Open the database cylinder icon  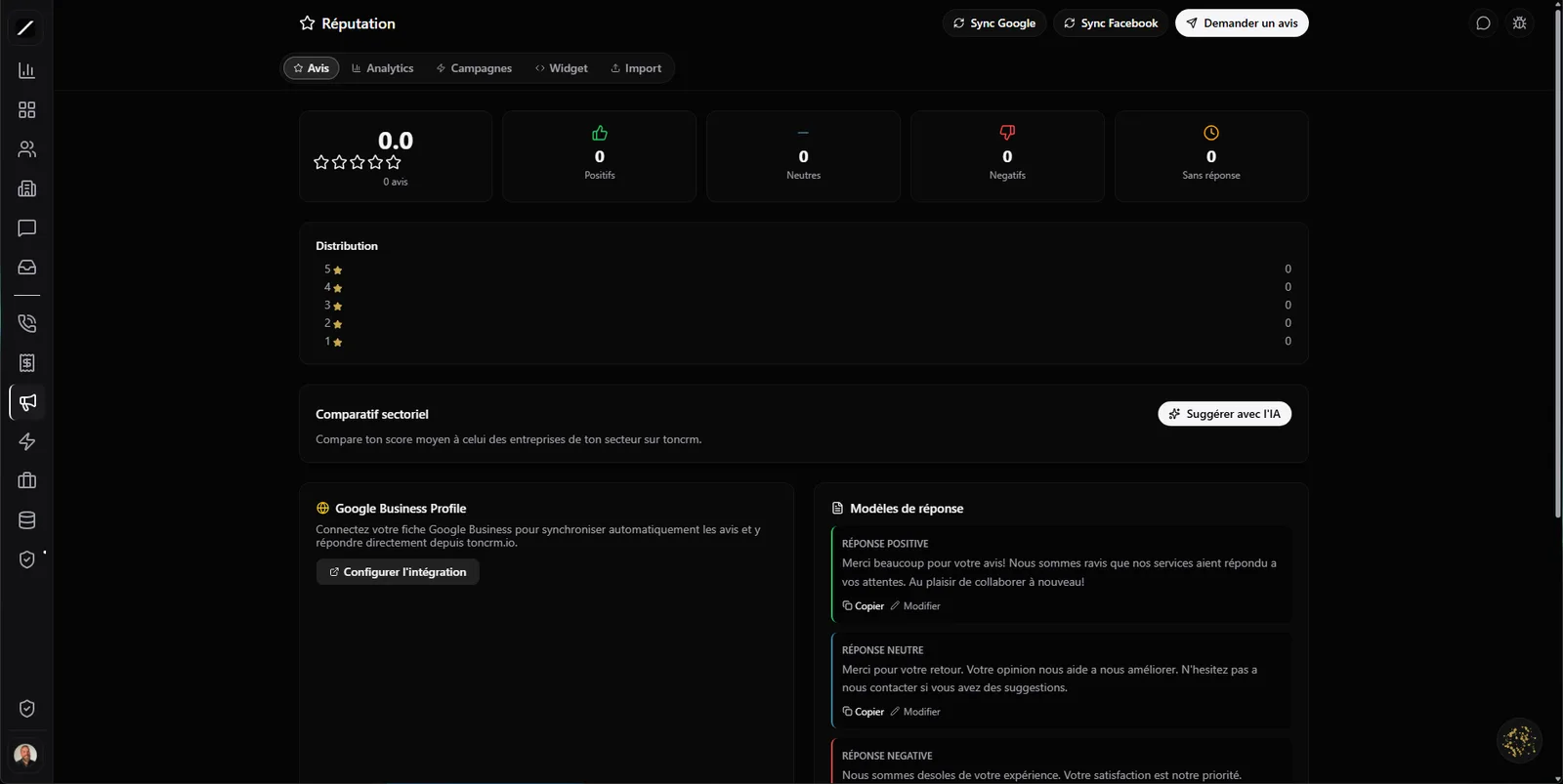pyautogui.click(x=26, y=520)
